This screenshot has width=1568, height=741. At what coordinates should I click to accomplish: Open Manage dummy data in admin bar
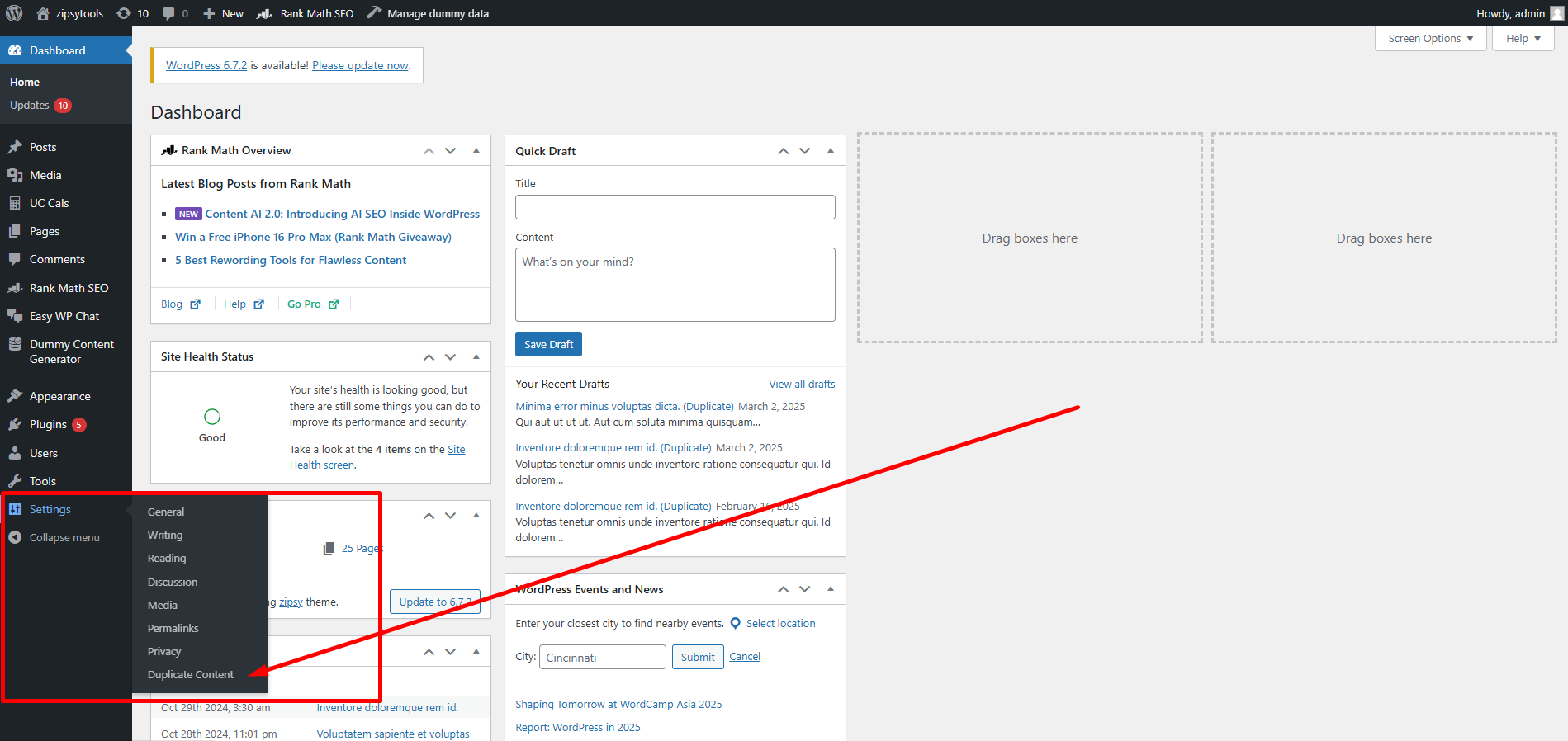pos(428,13)
